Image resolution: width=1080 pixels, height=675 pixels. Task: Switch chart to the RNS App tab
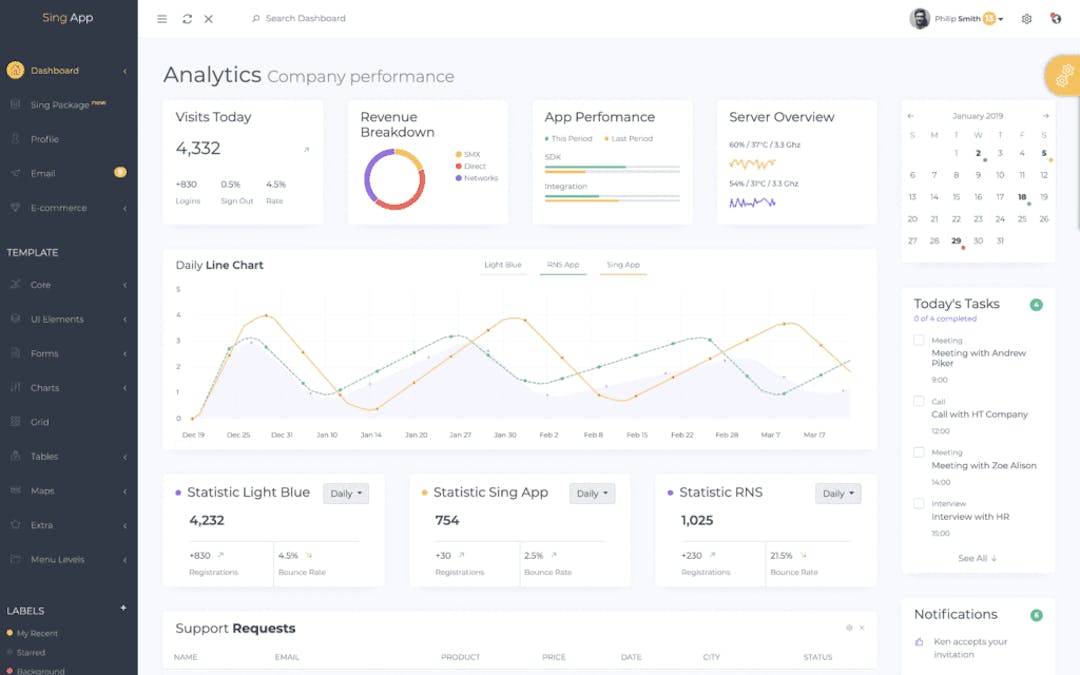[x=561, y=264]
